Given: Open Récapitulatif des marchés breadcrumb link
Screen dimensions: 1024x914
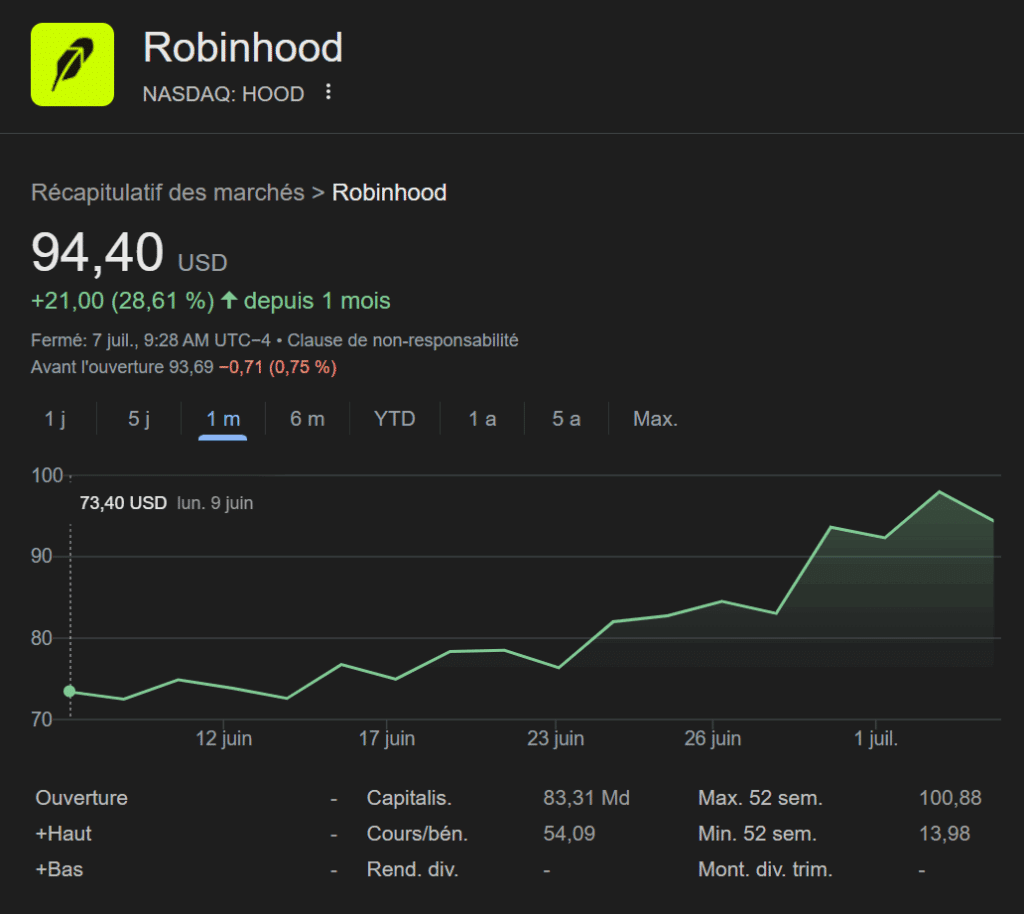Looking at the screenshot, I should coord(168,193).
